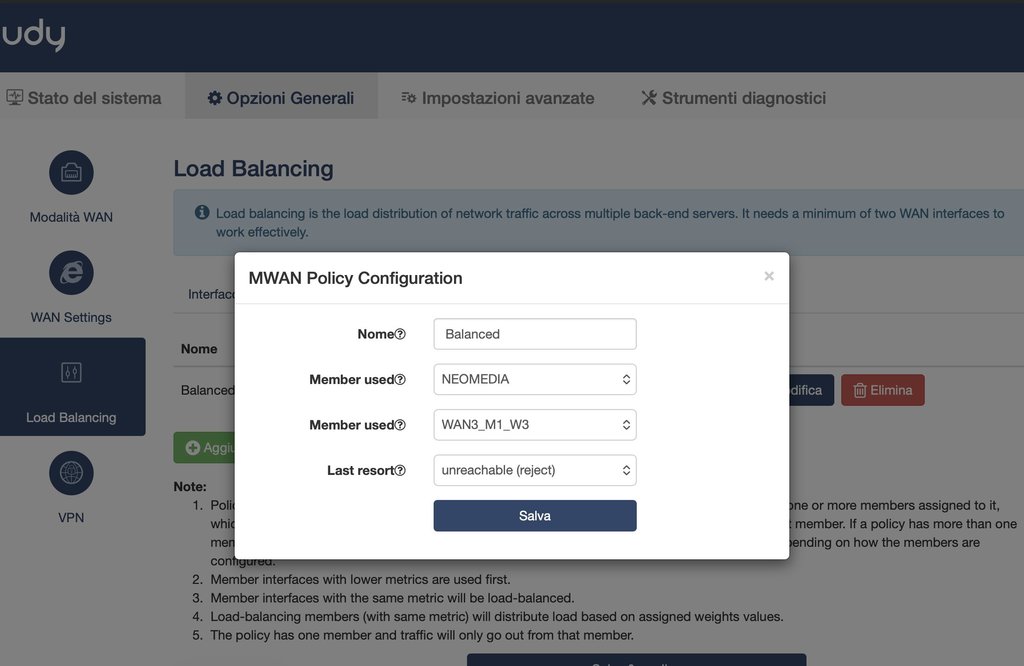Close the MWAN Policy Configuration dialog

pyautogui.click(x=769, y=276)
